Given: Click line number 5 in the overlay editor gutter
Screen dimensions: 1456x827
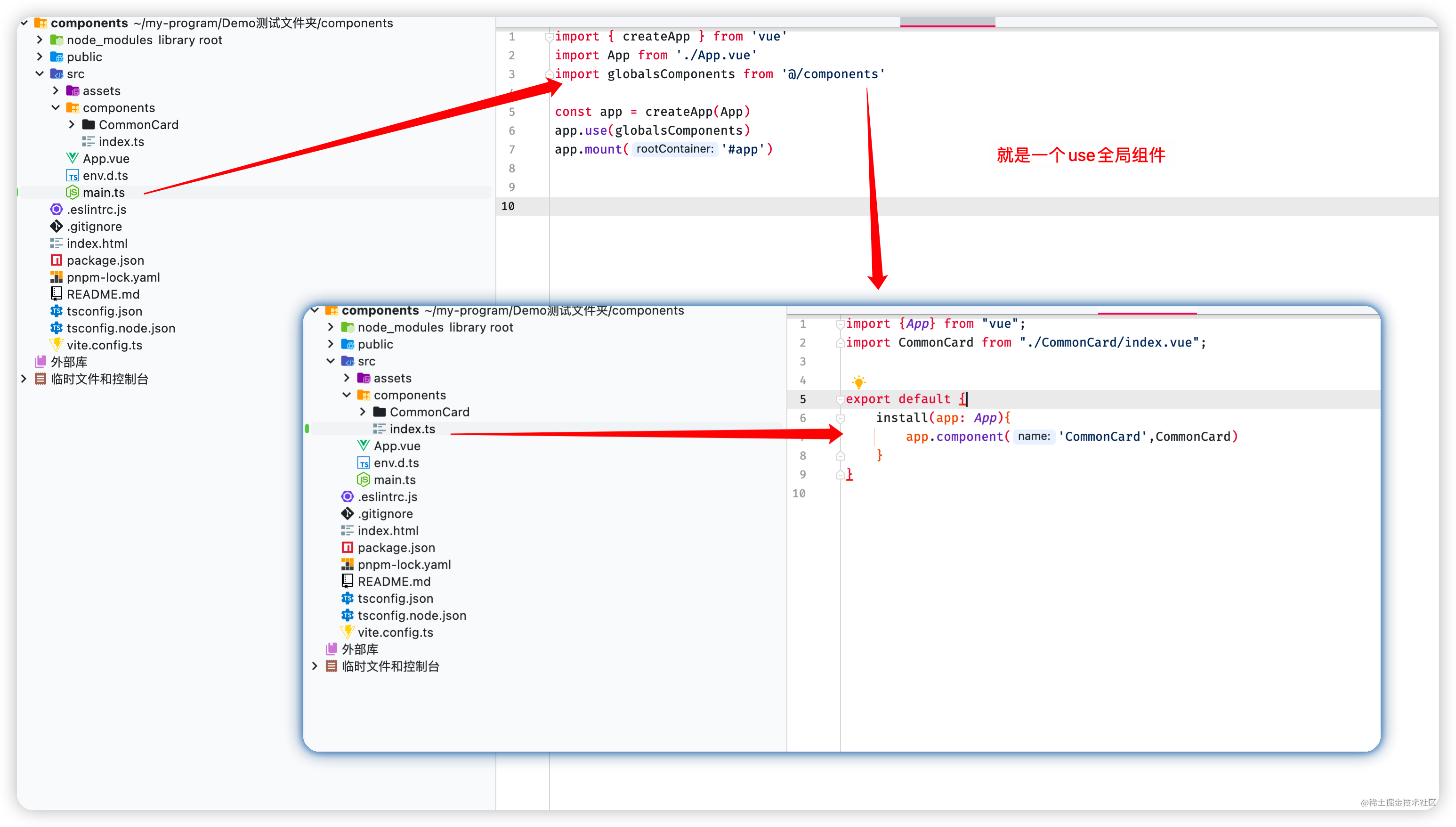Looking at the screenshot, I should point(802,399).
